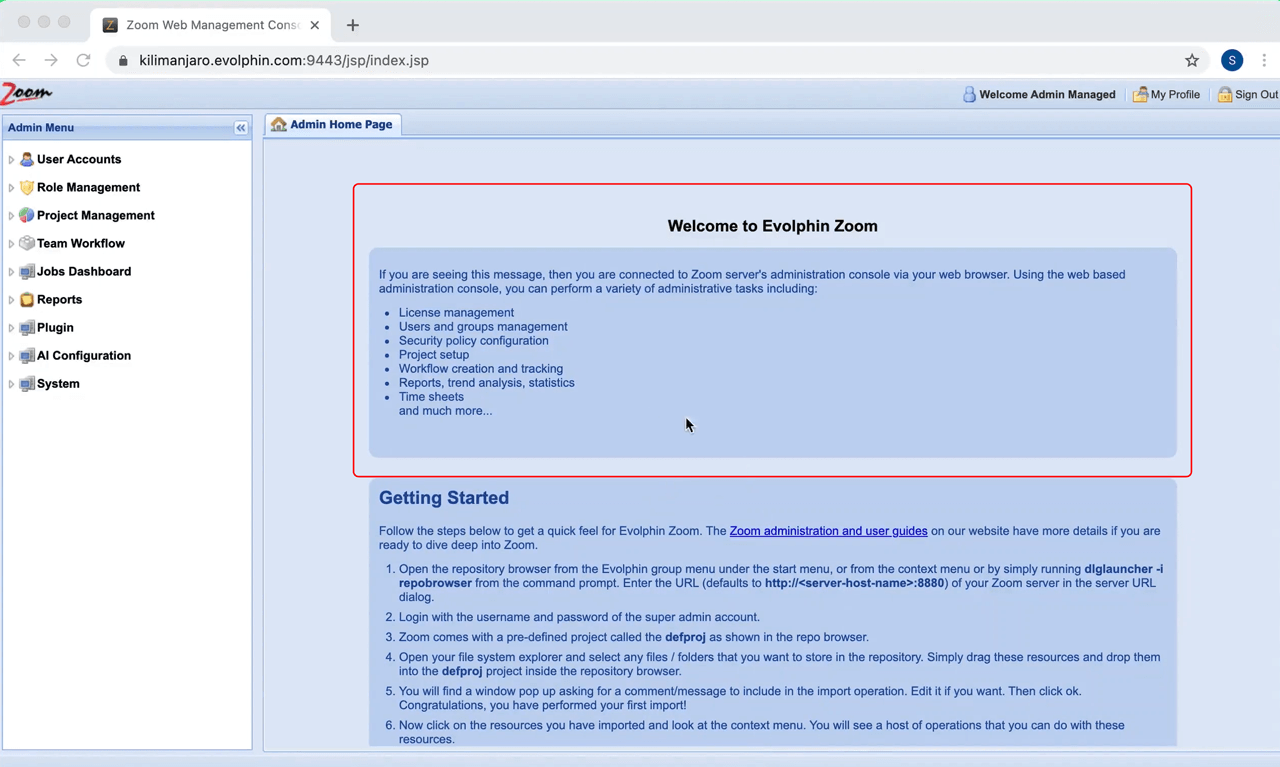The width and height of the screenshot is (1280, 767).
Task: Click the Security policy configuration bullet
Action: 473,340
